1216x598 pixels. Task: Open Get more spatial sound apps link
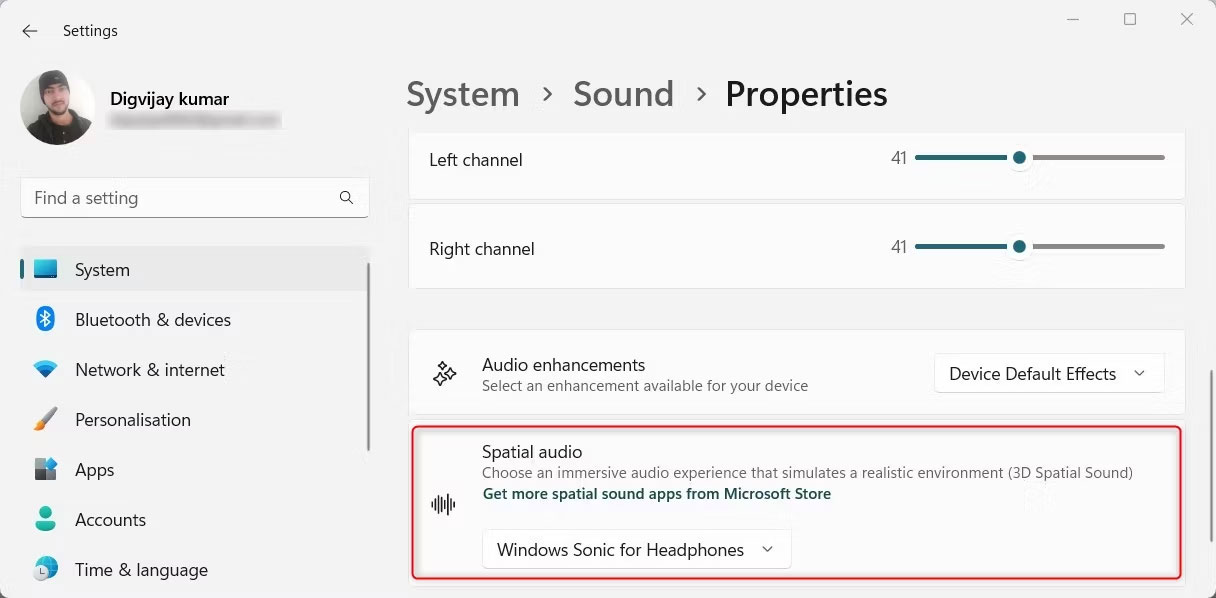tap(657, 493)
